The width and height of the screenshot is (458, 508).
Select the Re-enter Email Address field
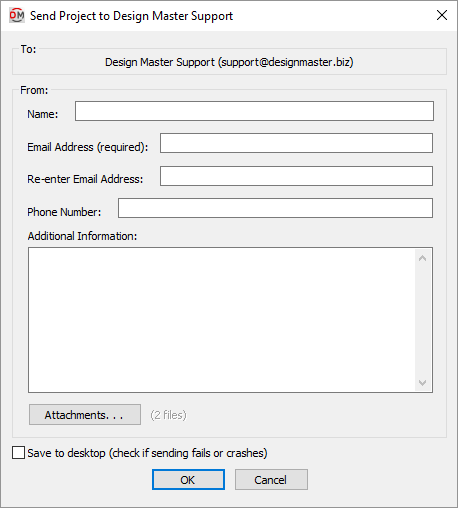coord(296,176)
